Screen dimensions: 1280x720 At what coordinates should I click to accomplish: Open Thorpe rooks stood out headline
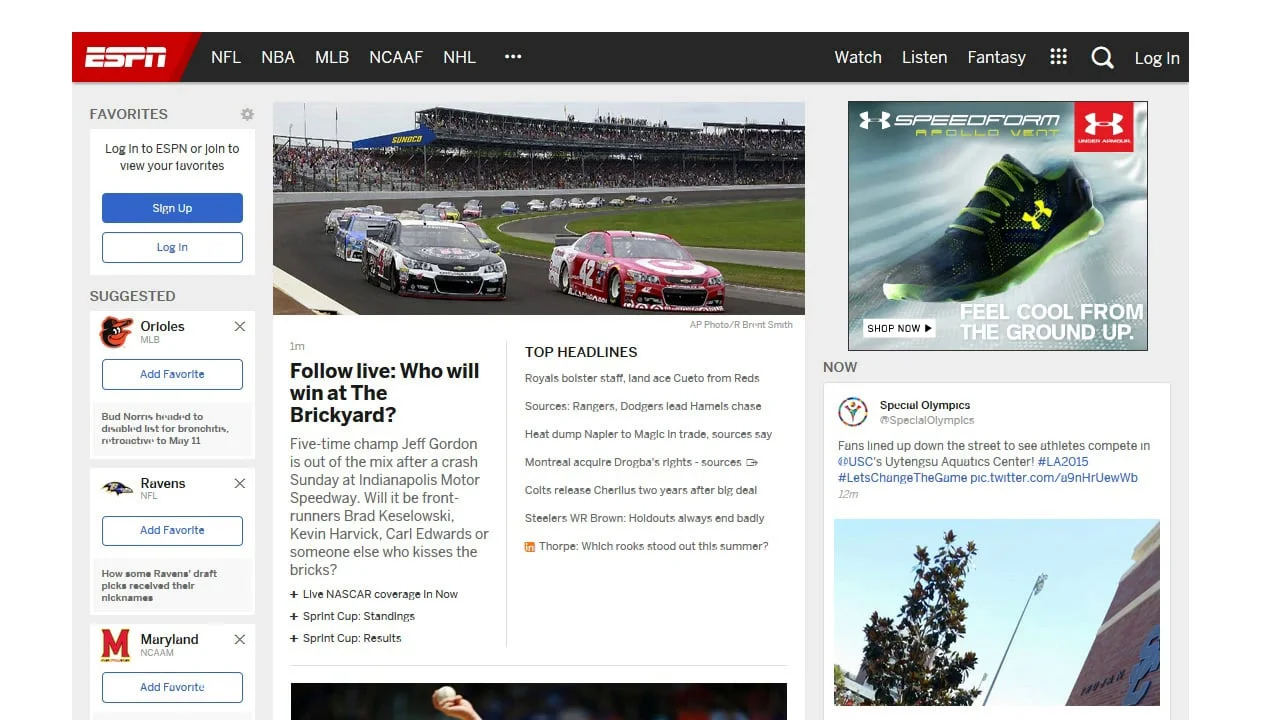[x=653, y=546]
